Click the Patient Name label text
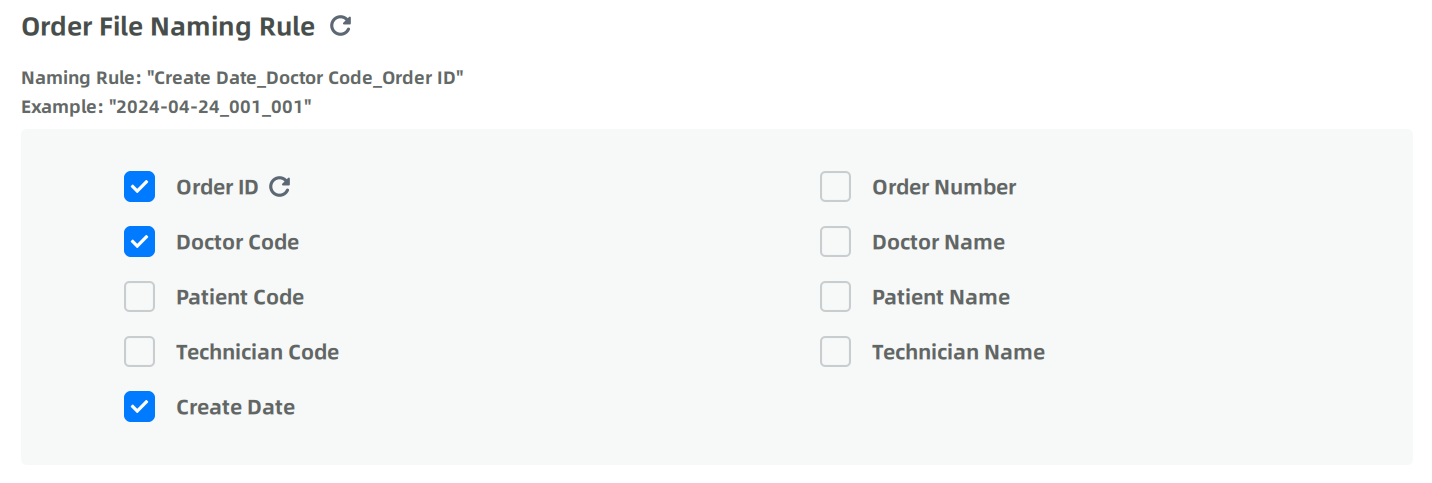 tap(941, 297)
